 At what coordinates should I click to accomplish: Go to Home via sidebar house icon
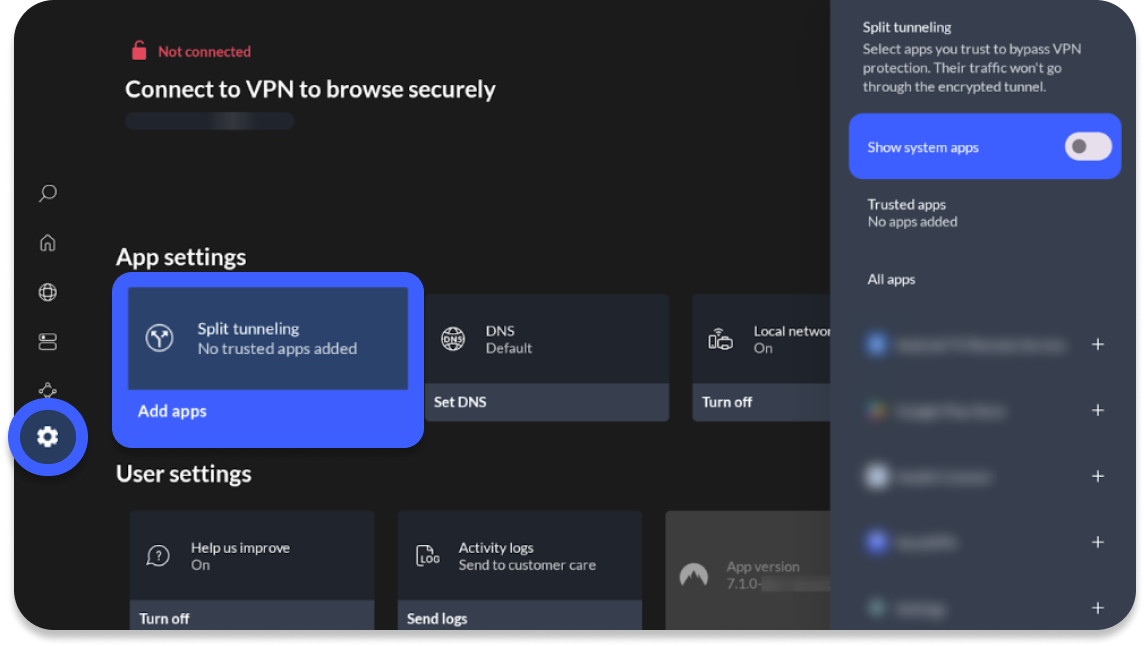coord(47,243)
